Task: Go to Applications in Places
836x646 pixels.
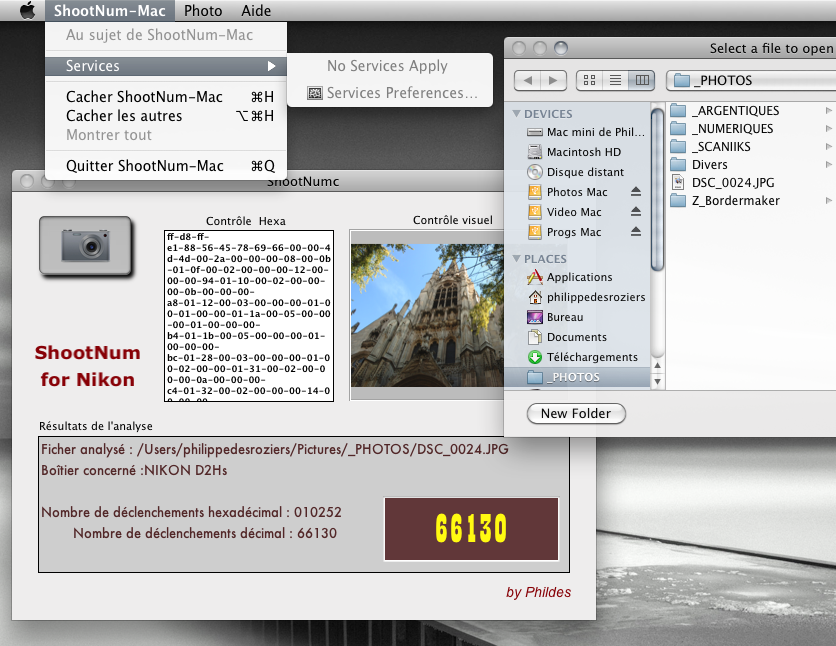Action: pos(569,277)
